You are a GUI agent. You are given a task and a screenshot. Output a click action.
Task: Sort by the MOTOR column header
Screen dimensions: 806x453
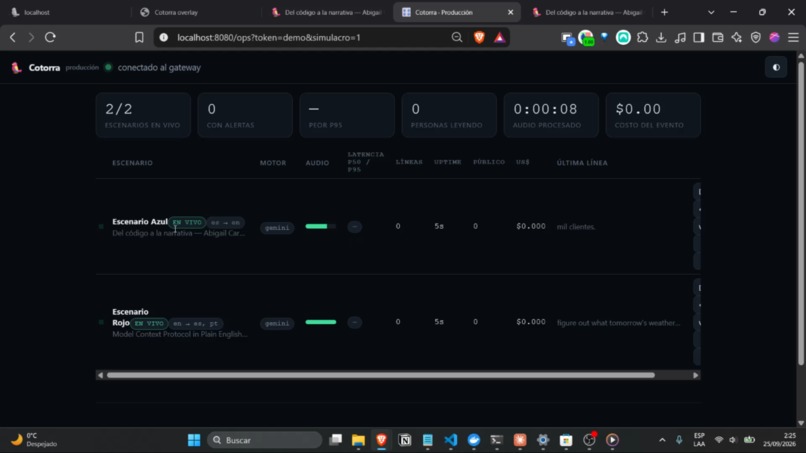[x=272, y=162]
